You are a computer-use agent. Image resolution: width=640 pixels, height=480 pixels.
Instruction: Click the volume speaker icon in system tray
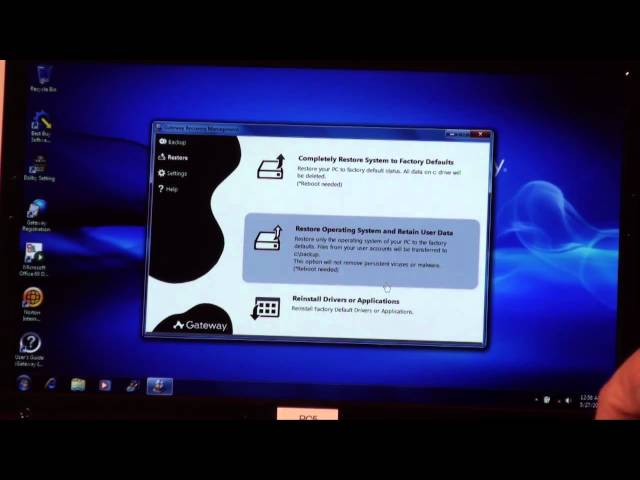(567, 400)
